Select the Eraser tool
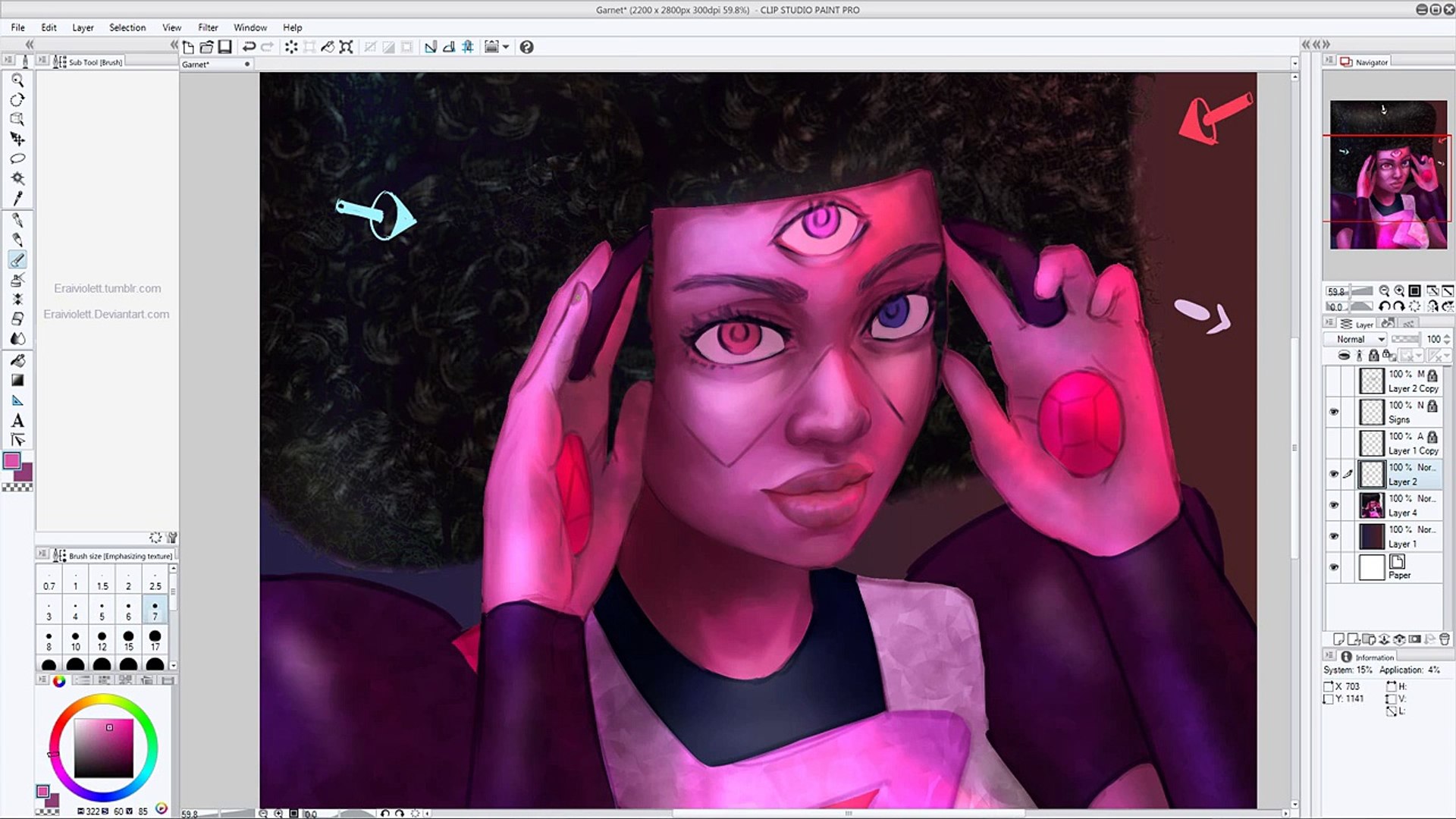This screenshot has width=1456, height=819. (17, 318)
